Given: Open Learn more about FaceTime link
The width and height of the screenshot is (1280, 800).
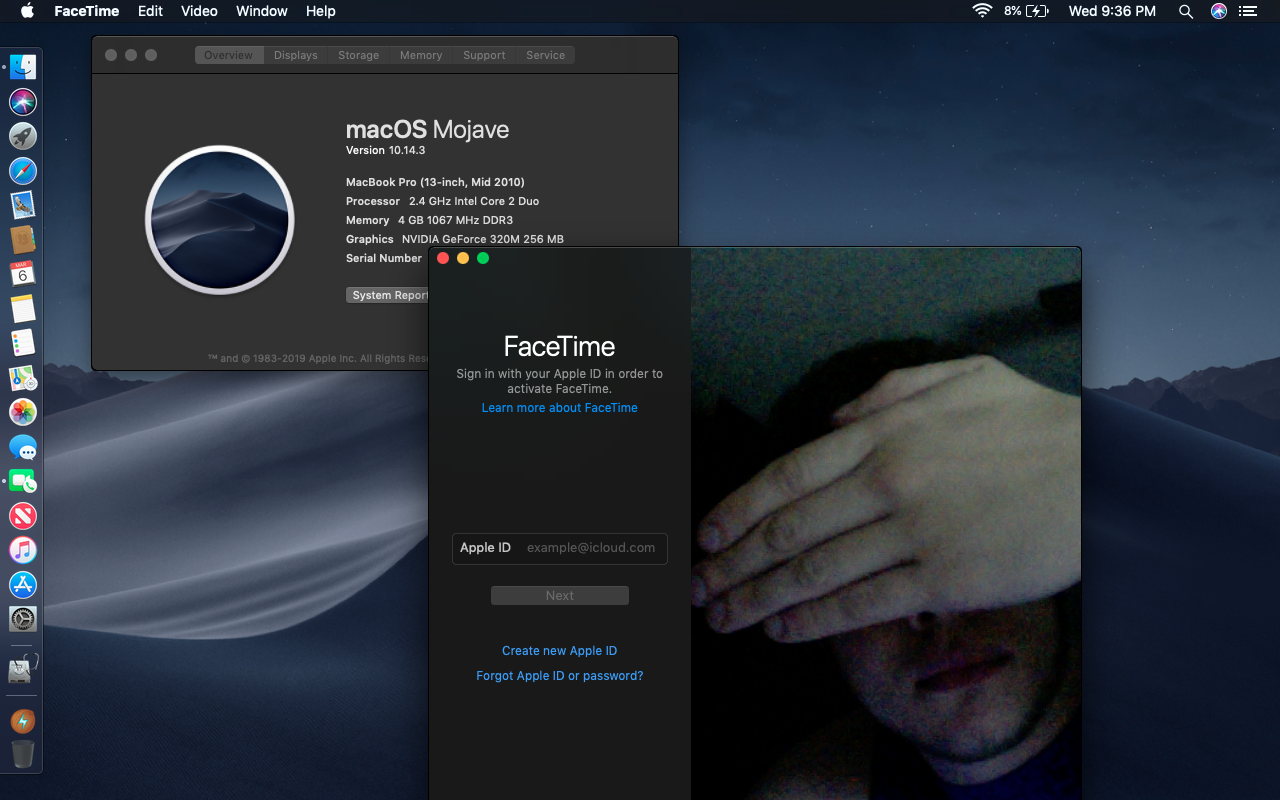Looking at the screenshot, I should tap(560, 408).
